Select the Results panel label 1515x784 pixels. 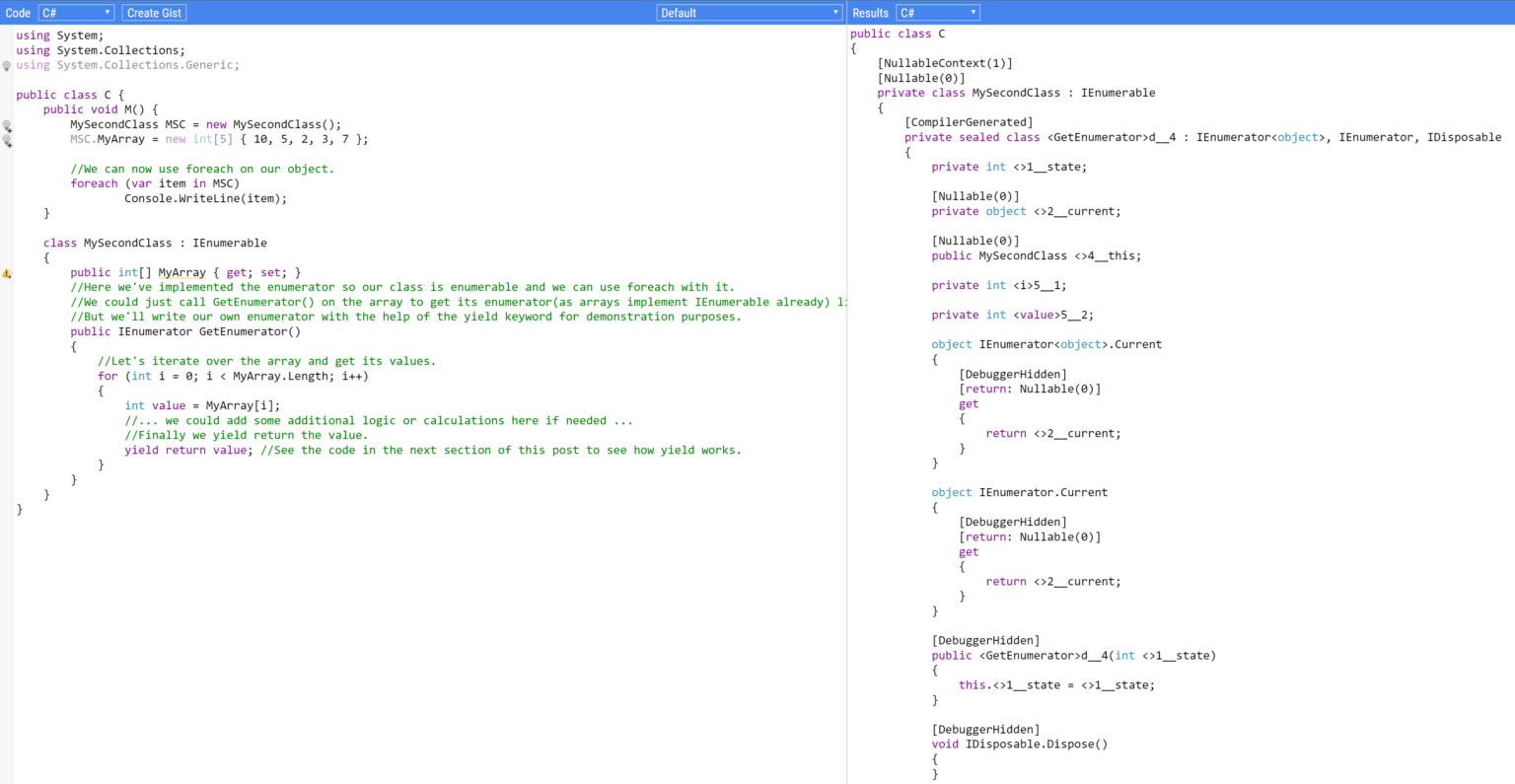[869, 12]
